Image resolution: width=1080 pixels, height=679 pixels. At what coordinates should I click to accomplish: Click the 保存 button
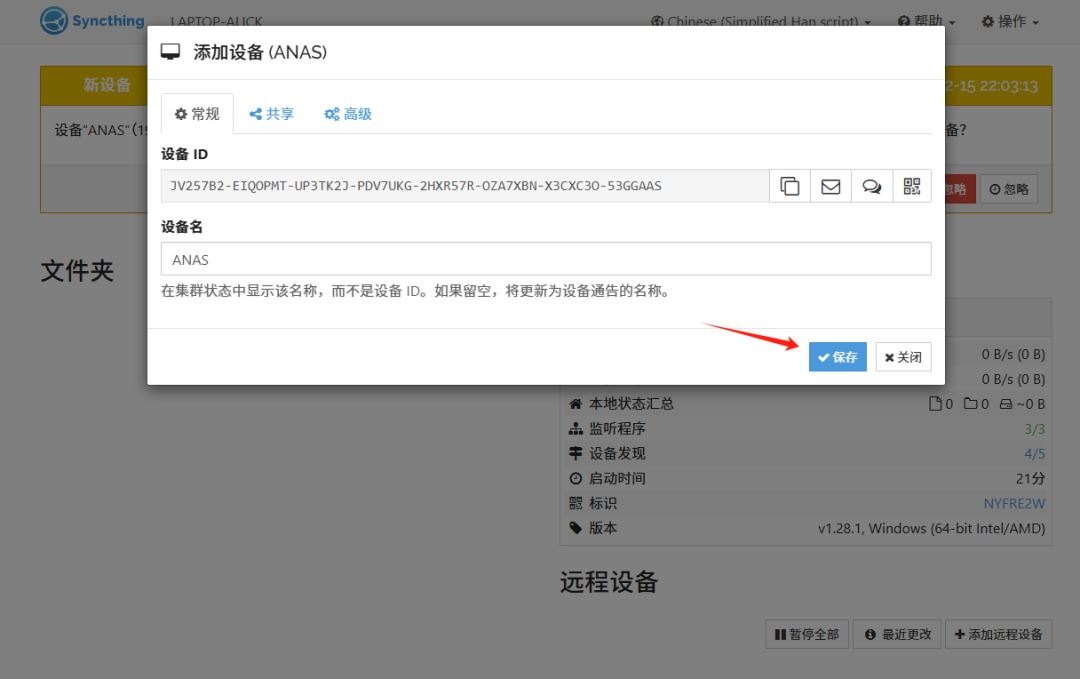pyautogui.click(x=838, y=357)
